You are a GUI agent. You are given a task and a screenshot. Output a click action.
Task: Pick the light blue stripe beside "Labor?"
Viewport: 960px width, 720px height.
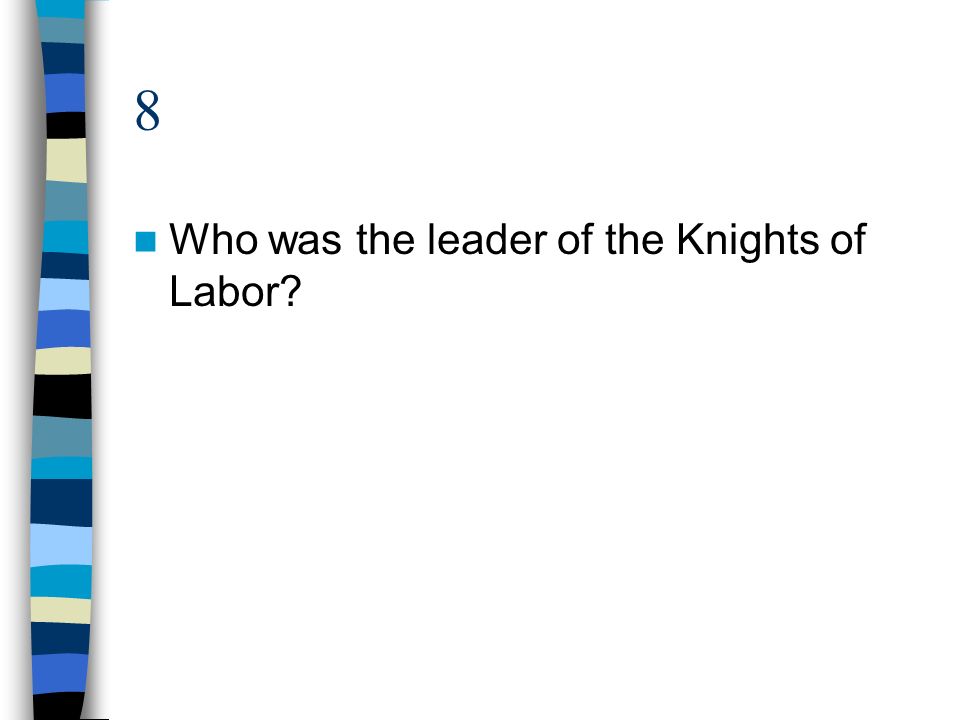(64, 295)
